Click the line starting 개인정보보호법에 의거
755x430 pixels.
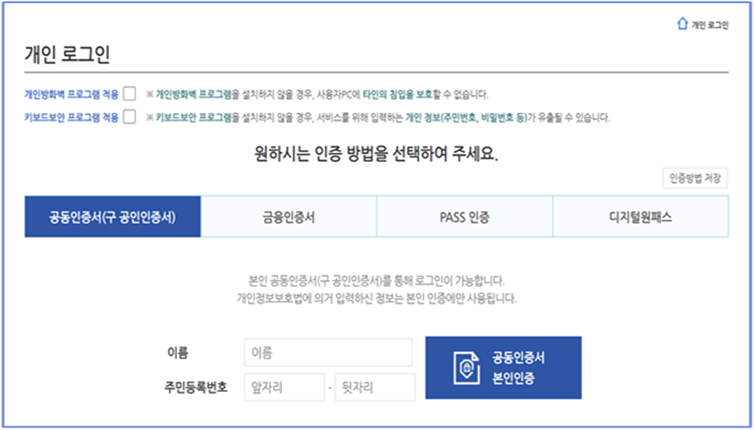coord(377,299)
